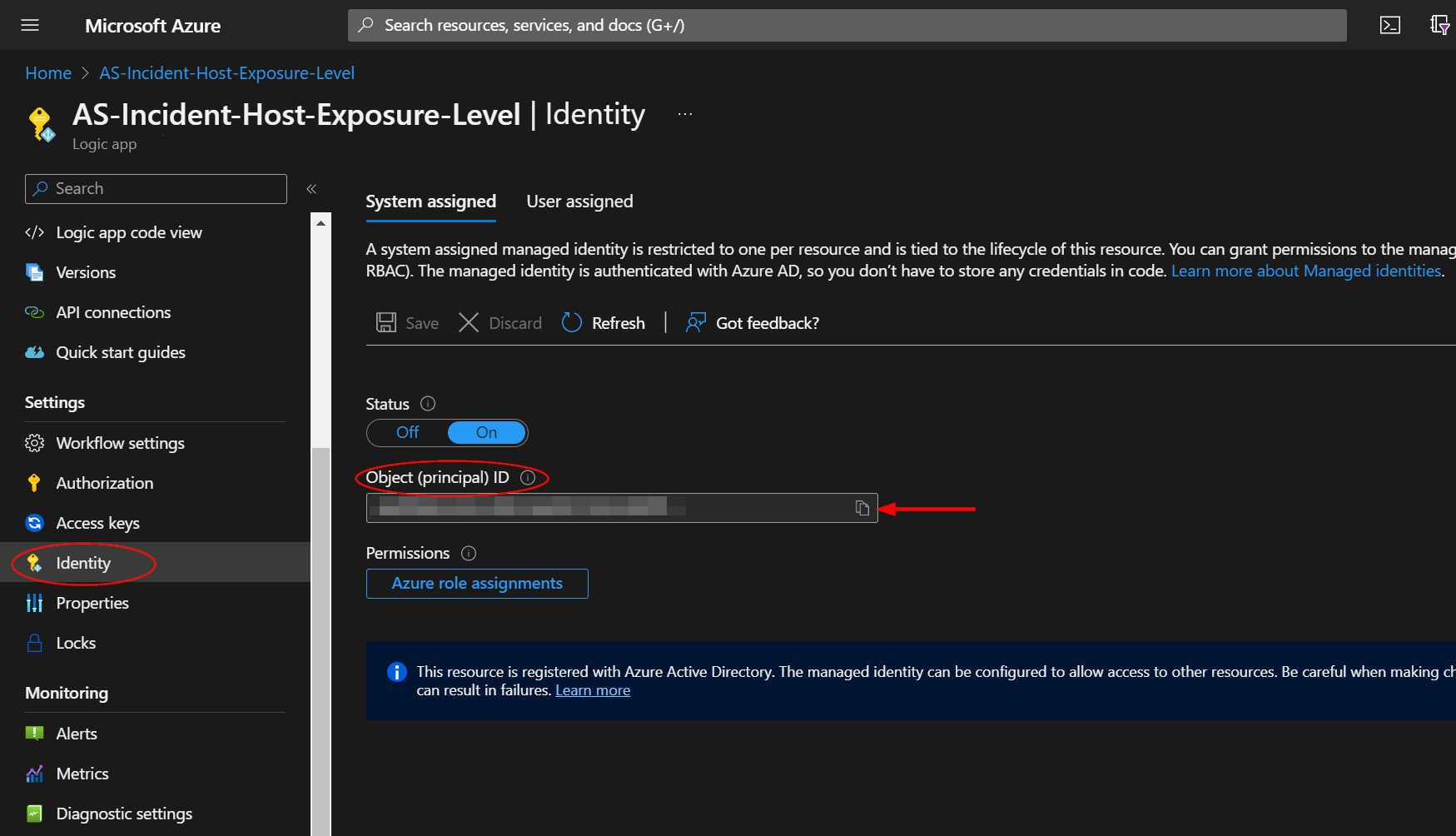The image size is (1456, 836).
Task: Click the info icon in blue banner
Action: tap(397, 672)
